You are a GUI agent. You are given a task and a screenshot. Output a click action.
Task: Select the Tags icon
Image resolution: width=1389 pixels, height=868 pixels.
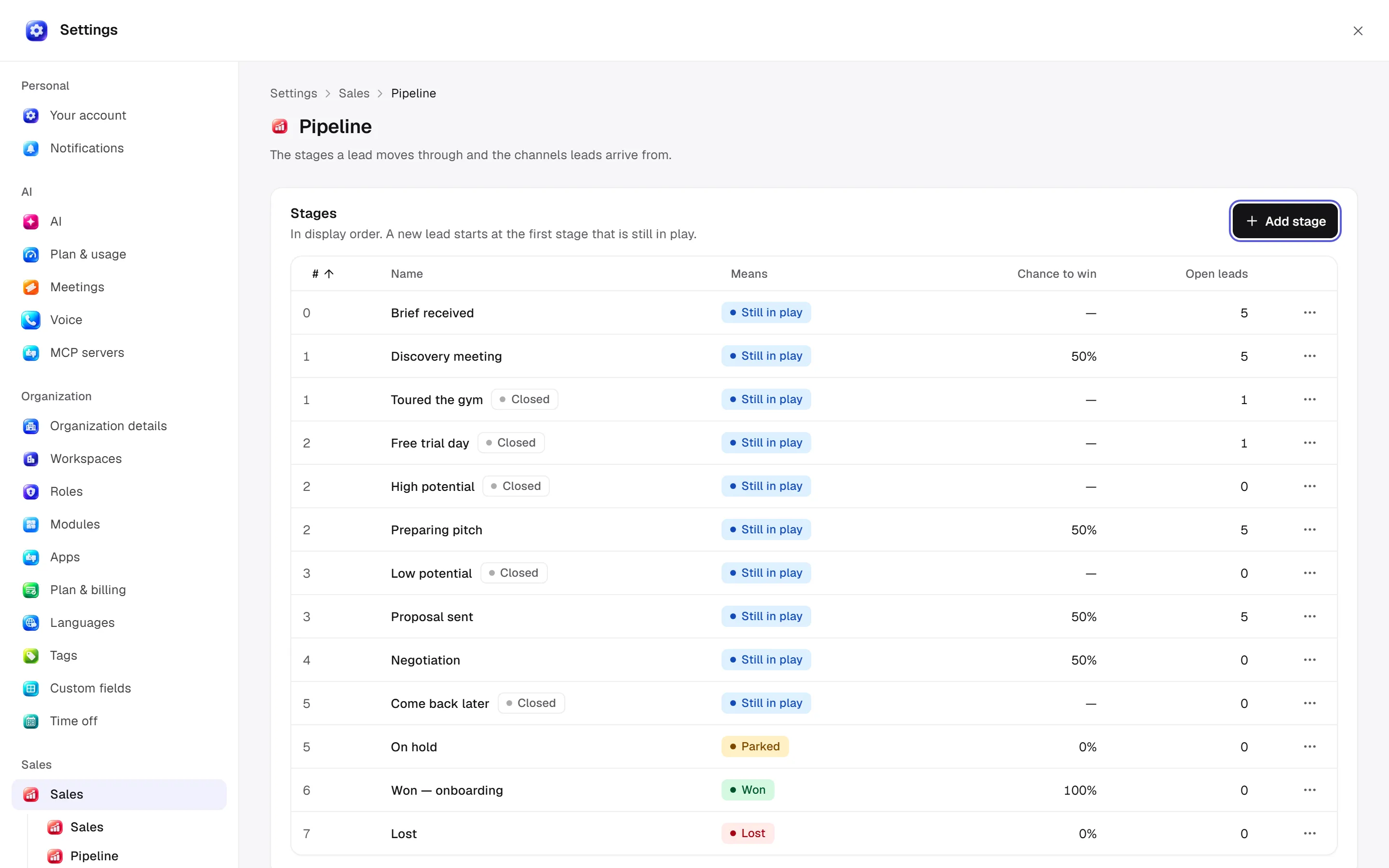click(31, 656)
